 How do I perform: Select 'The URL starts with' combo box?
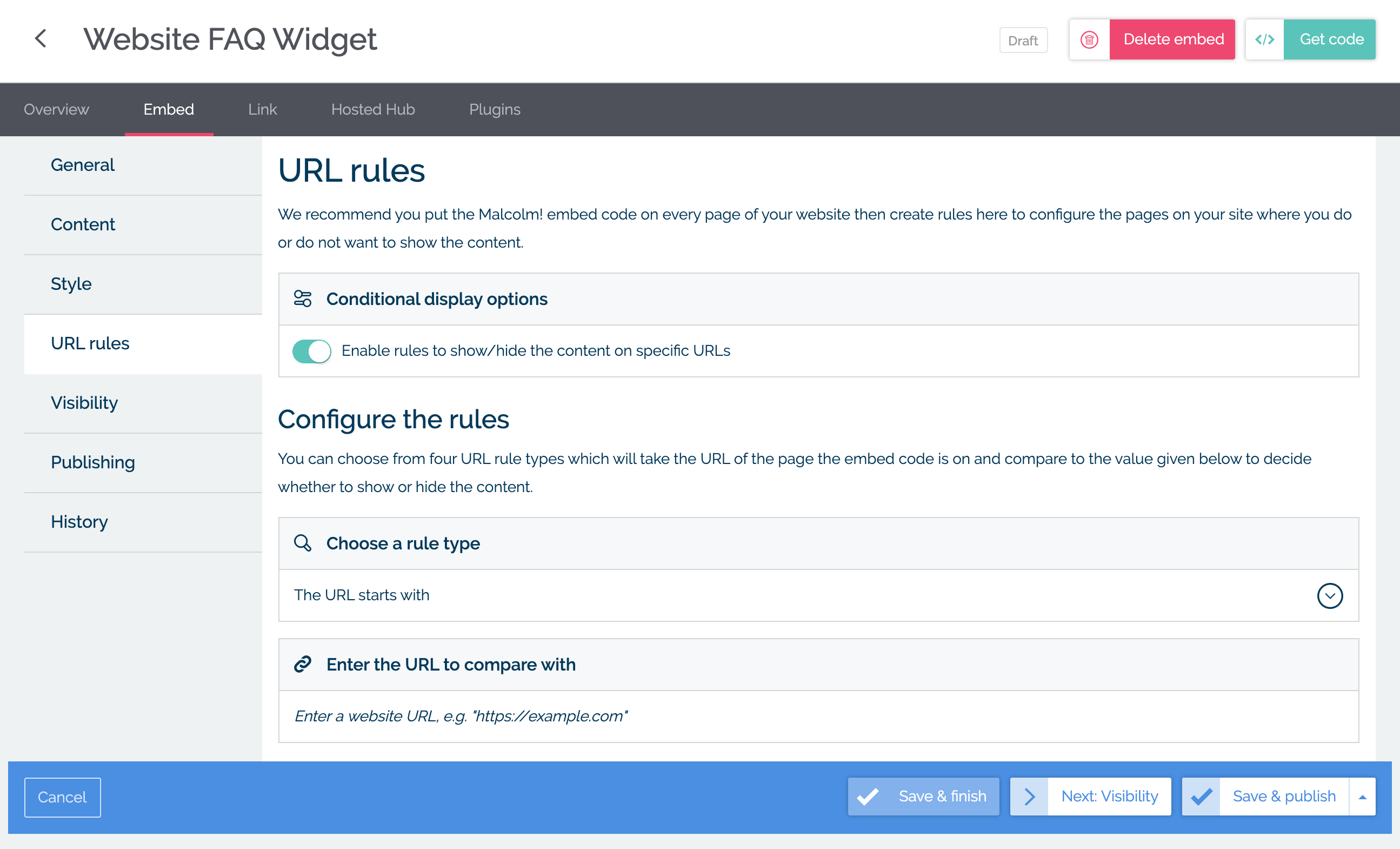pos(818,595)
